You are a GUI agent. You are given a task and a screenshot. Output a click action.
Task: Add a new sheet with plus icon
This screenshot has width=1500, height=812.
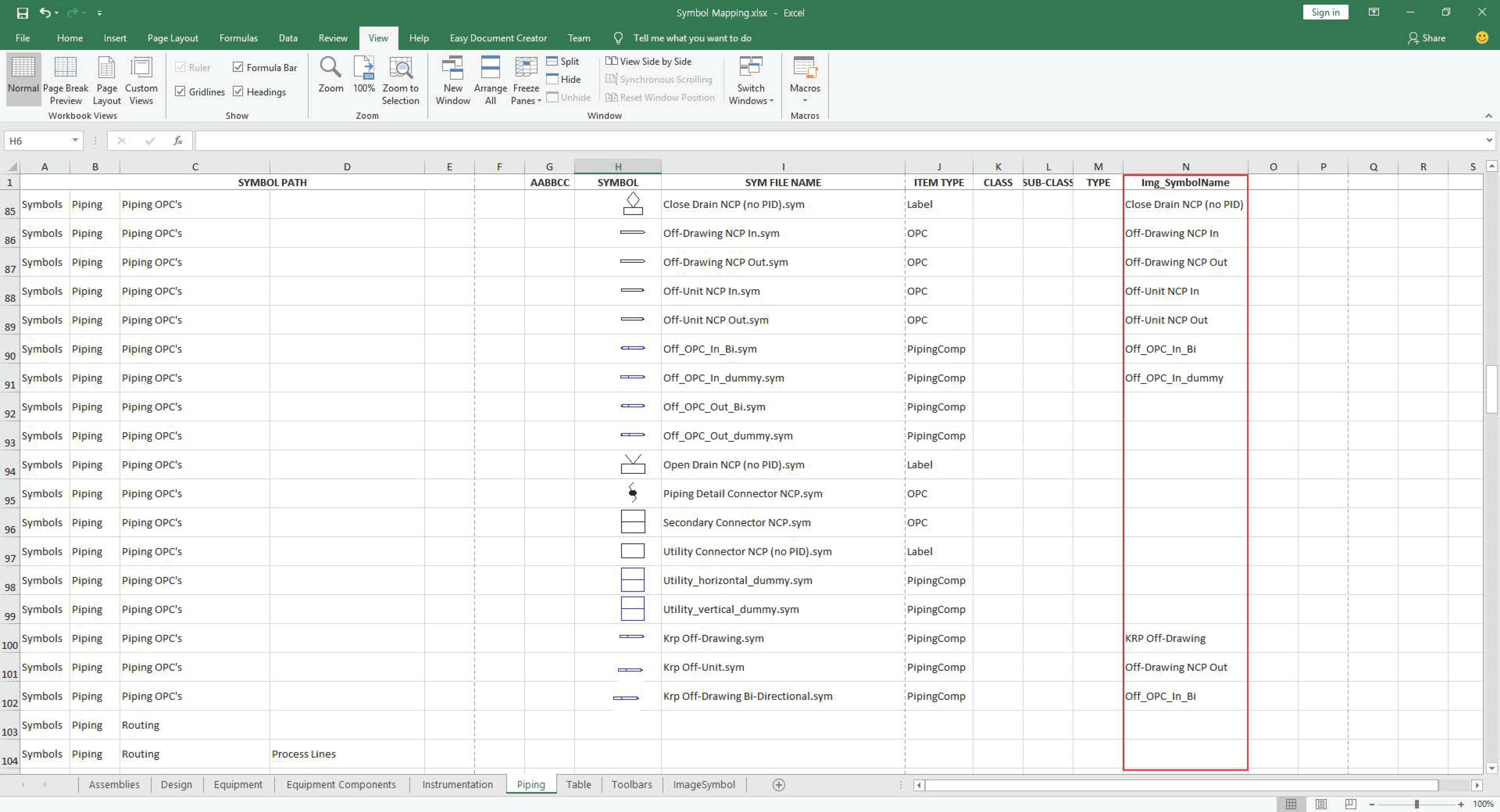point(778,785)
